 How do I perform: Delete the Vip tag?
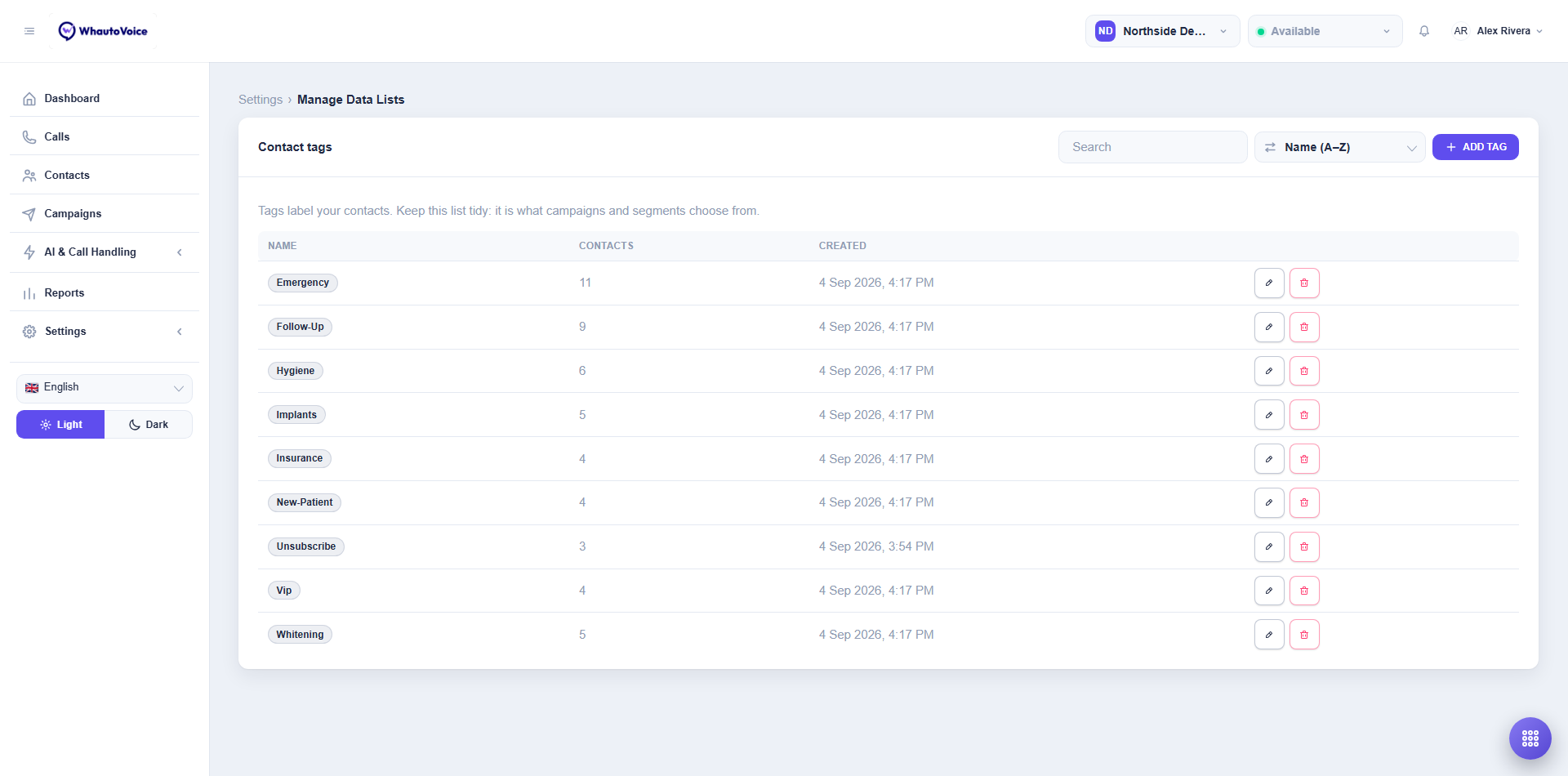click(1304, 591)
